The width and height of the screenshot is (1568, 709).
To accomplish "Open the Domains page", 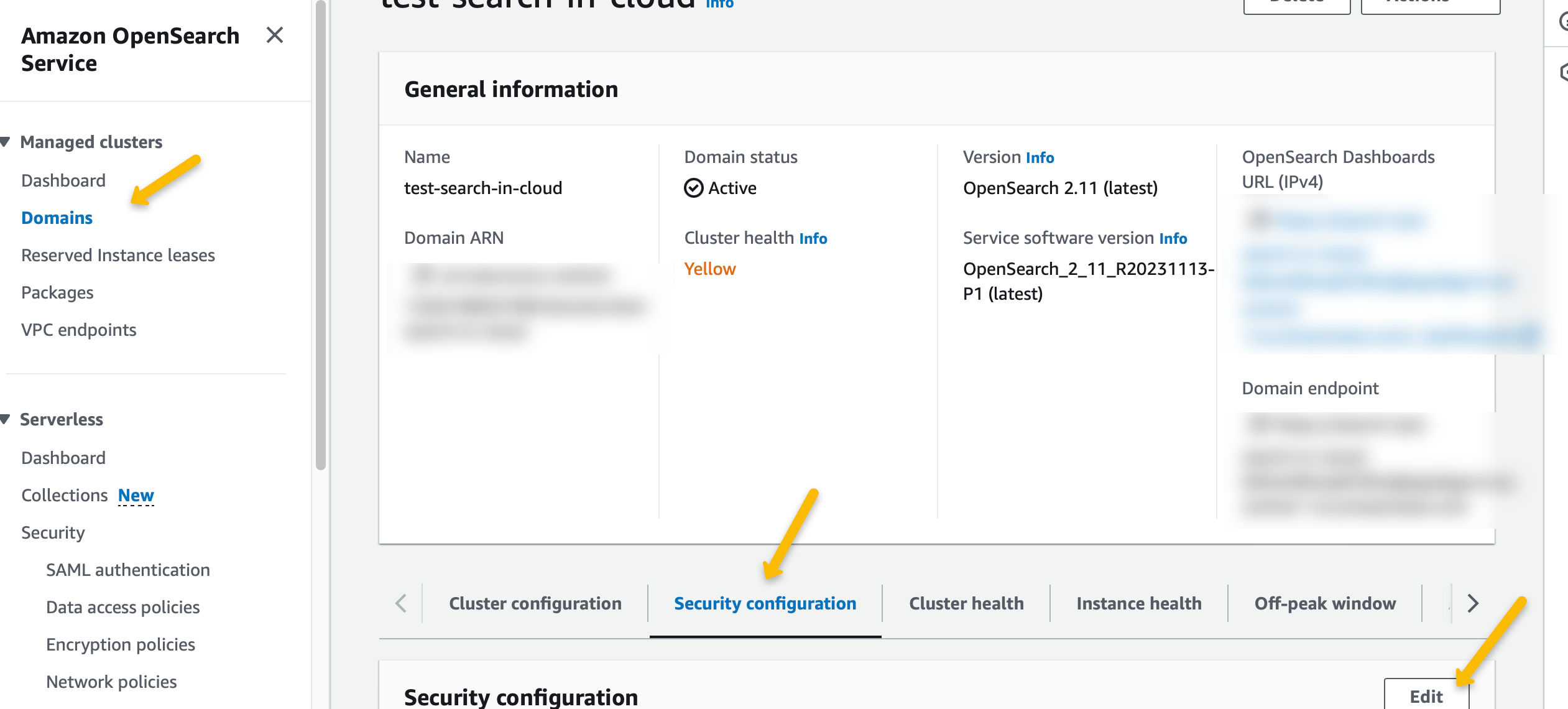I will tap(57, 218).
